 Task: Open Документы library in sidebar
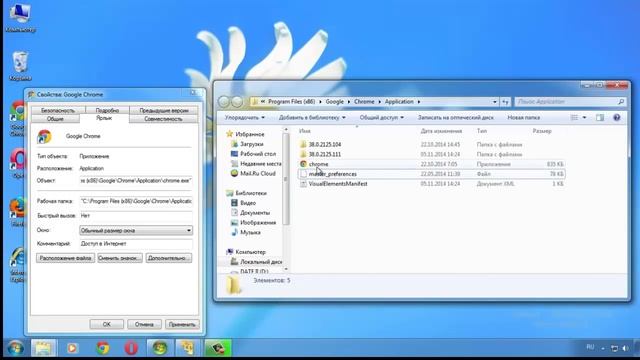click(x=255, y=213)
